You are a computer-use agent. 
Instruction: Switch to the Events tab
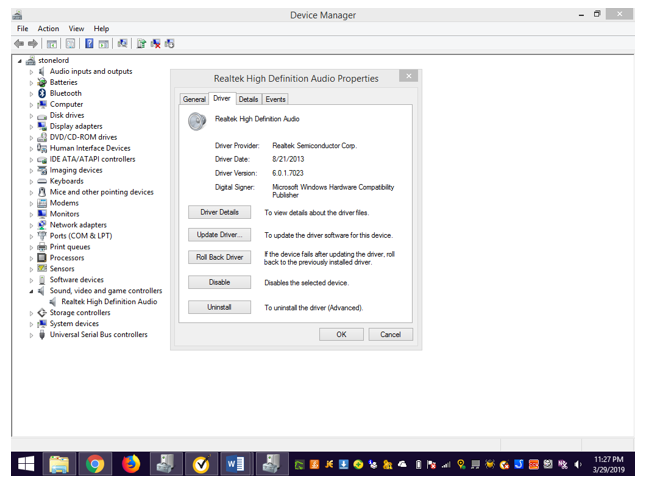(x=275, y=99)
